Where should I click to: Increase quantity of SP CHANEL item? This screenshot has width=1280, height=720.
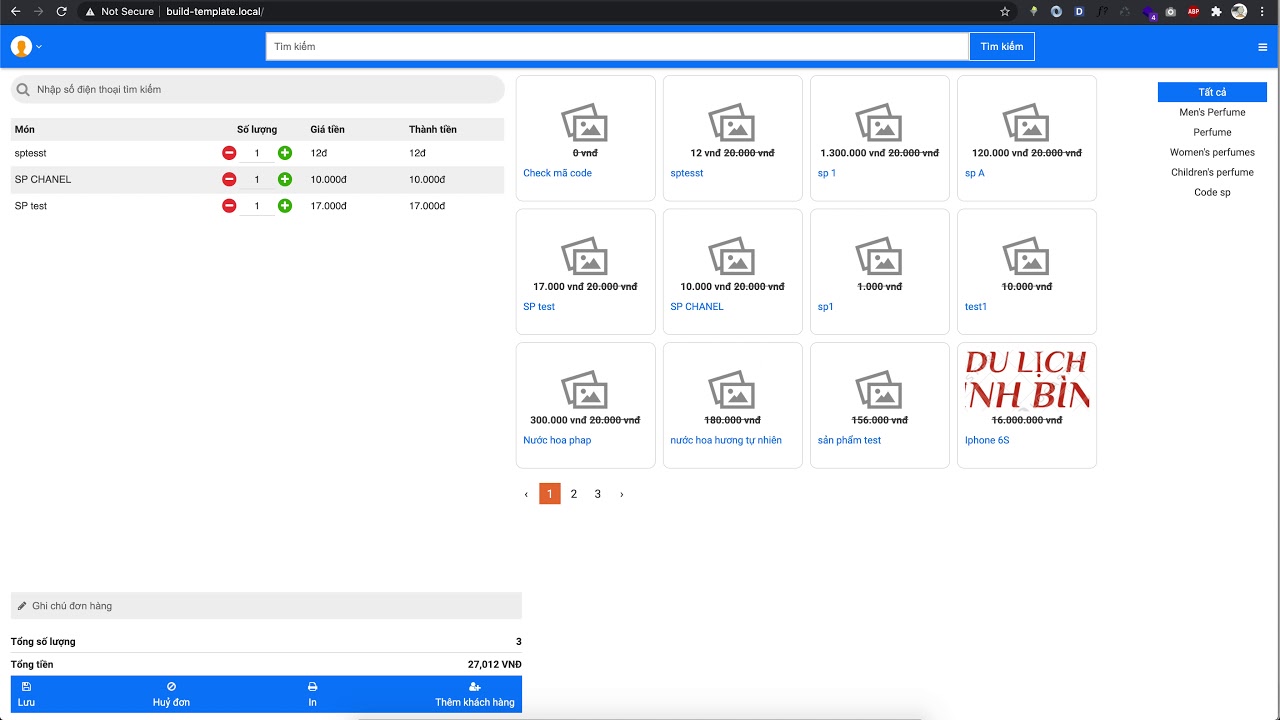click(x=285, y=179)
